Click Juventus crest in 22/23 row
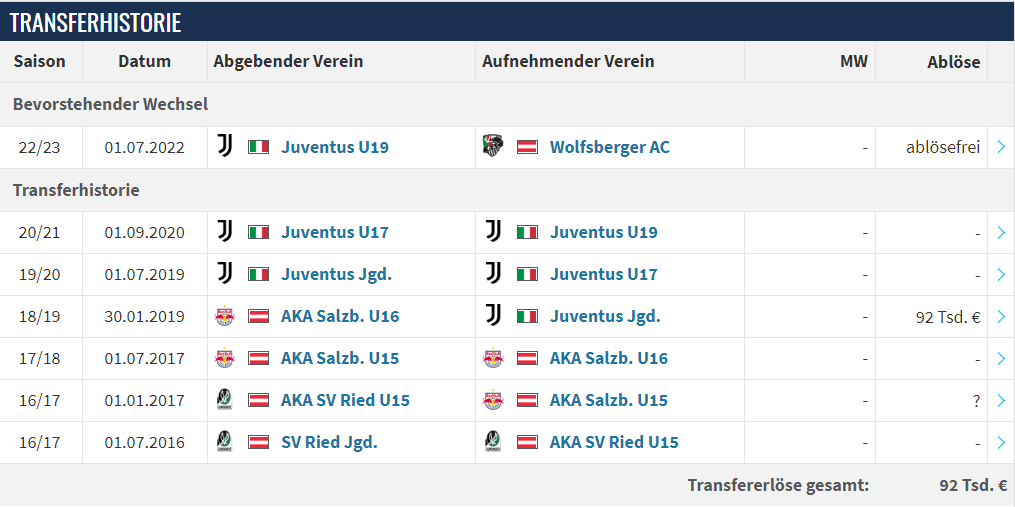 coord(225,147)
